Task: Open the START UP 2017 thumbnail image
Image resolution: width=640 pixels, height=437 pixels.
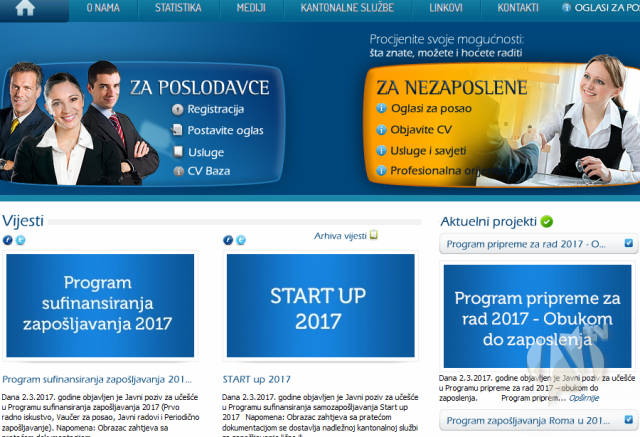Action: coord(320,306)
